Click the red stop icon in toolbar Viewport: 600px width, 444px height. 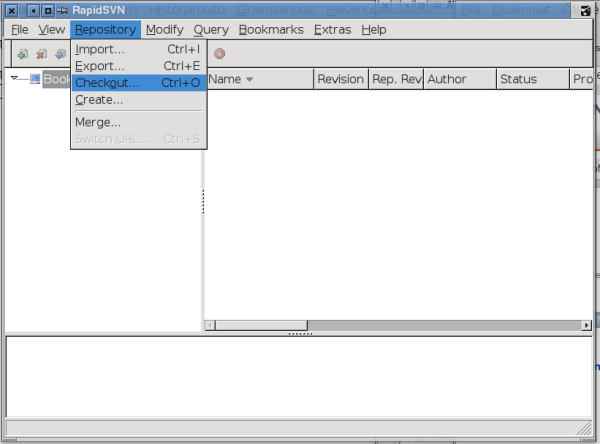pyautogui.click(x=219, y=54)
